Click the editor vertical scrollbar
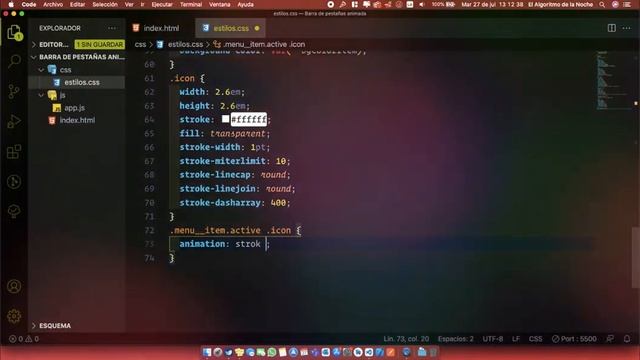640x360 pixels. [636, 257]
